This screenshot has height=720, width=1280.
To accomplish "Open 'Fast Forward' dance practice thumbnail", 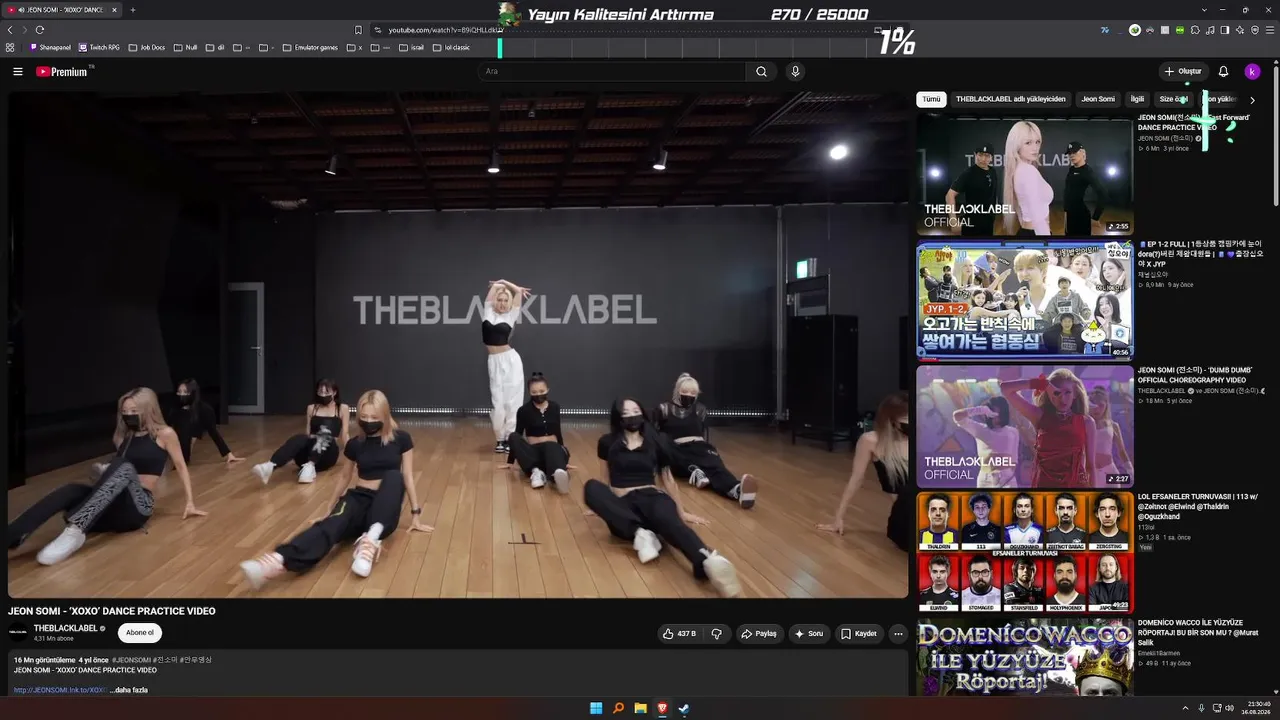I will tap(1025, 174).
